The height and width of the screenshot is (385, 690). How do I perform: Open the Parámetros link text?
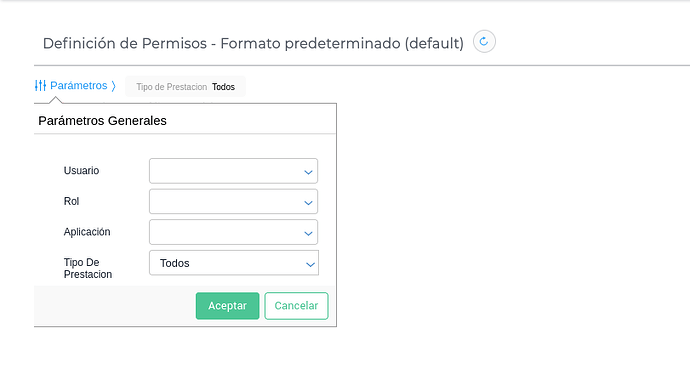[x=79, y=85]
